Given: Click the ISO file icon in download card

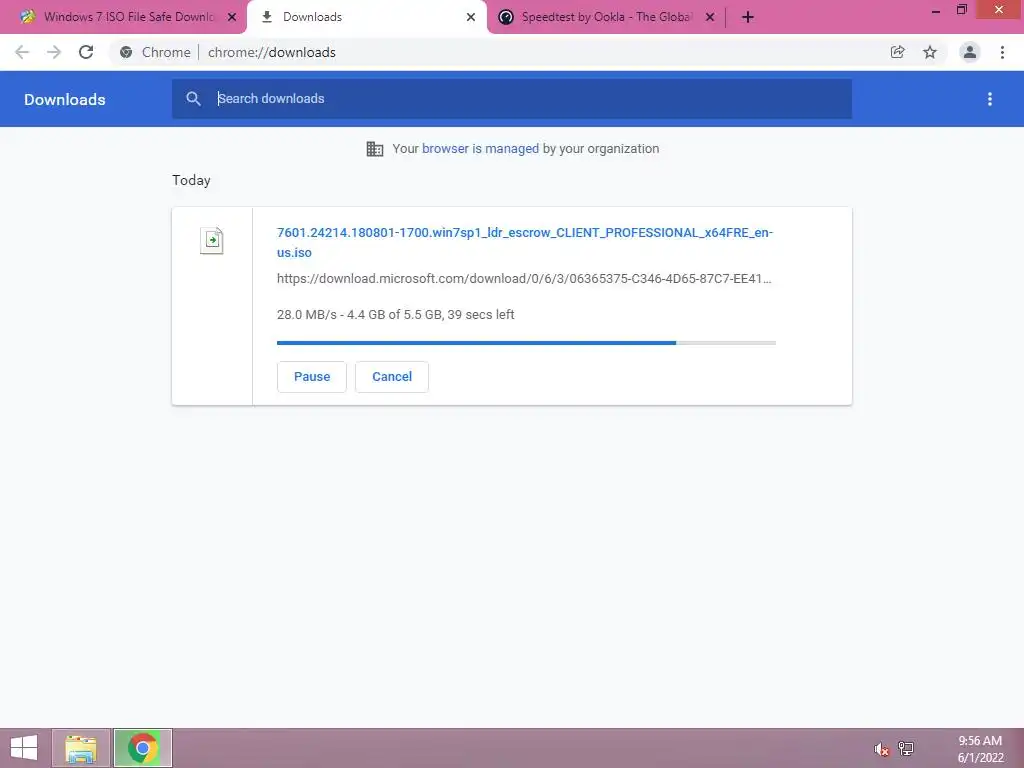Looking at the screenshot, I should tap(212, 240).
